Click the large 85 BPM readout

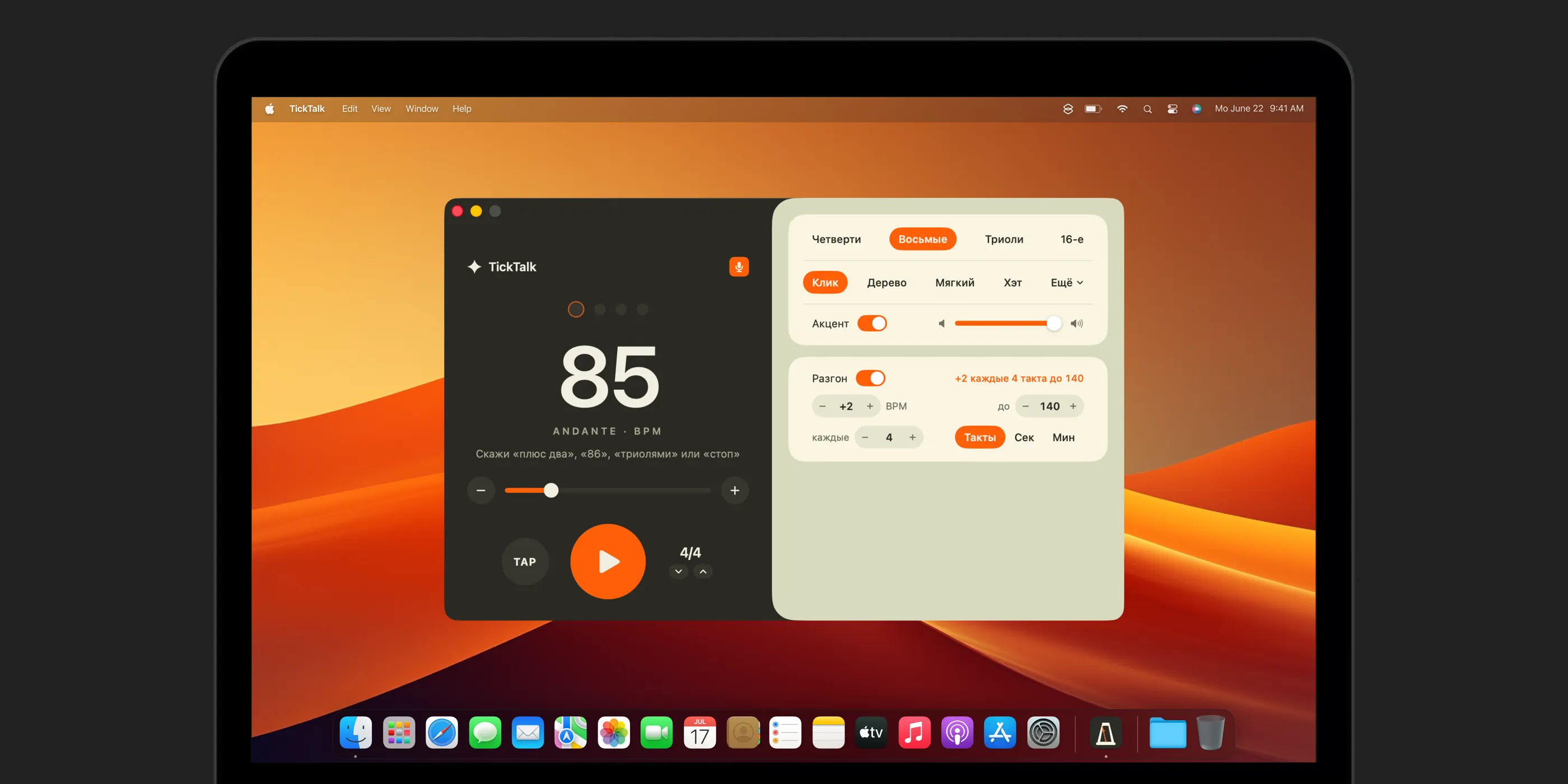[x=609, y=376]
